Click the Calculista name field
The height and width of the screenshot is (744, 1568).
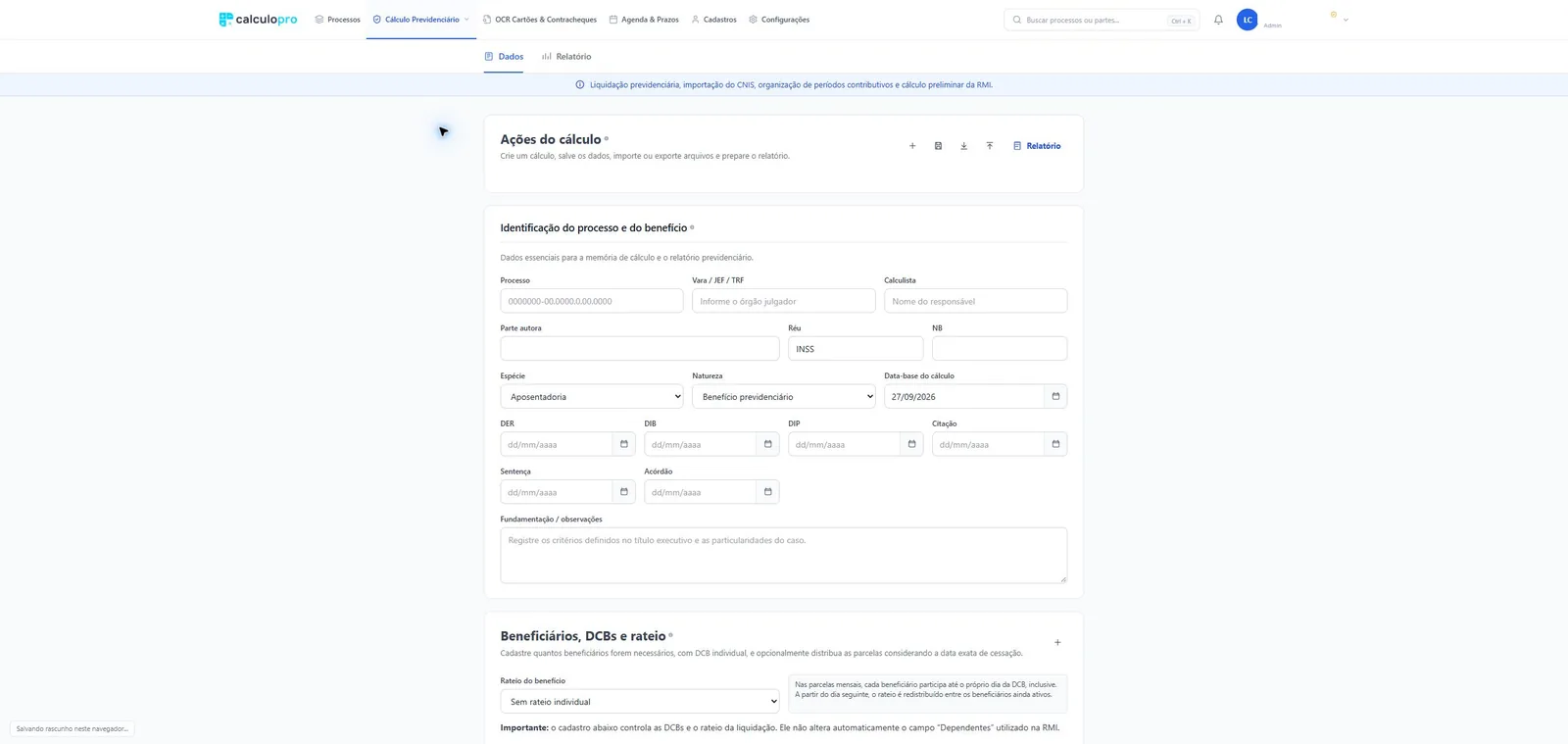[x=976, y=301]
